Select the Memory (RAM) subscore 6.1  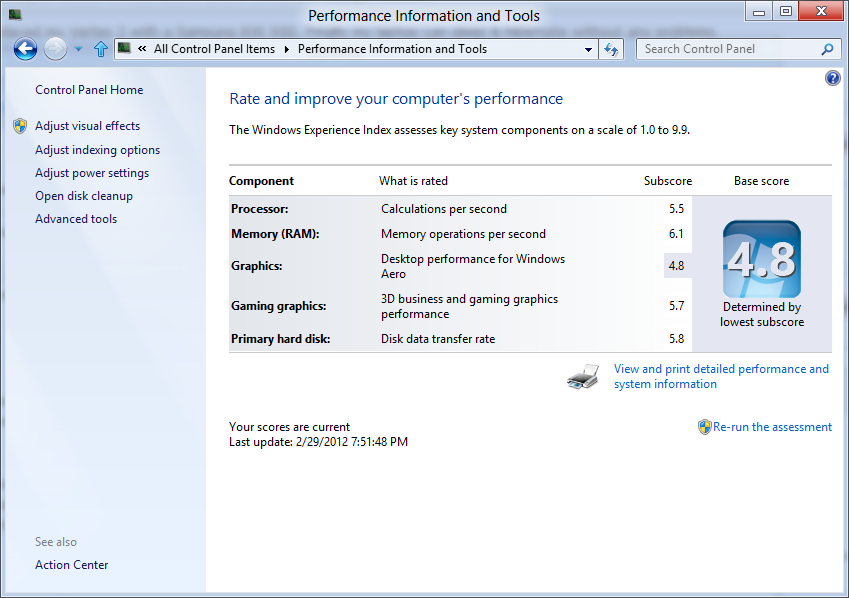pyautogui.click(x=676, y=234)
